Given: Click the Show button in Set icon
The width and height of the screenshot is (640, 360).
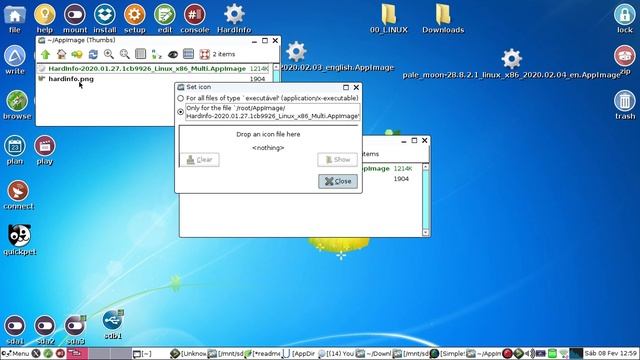Looking at the screenshot, I should pyautogui.click(x=338, y=160).
